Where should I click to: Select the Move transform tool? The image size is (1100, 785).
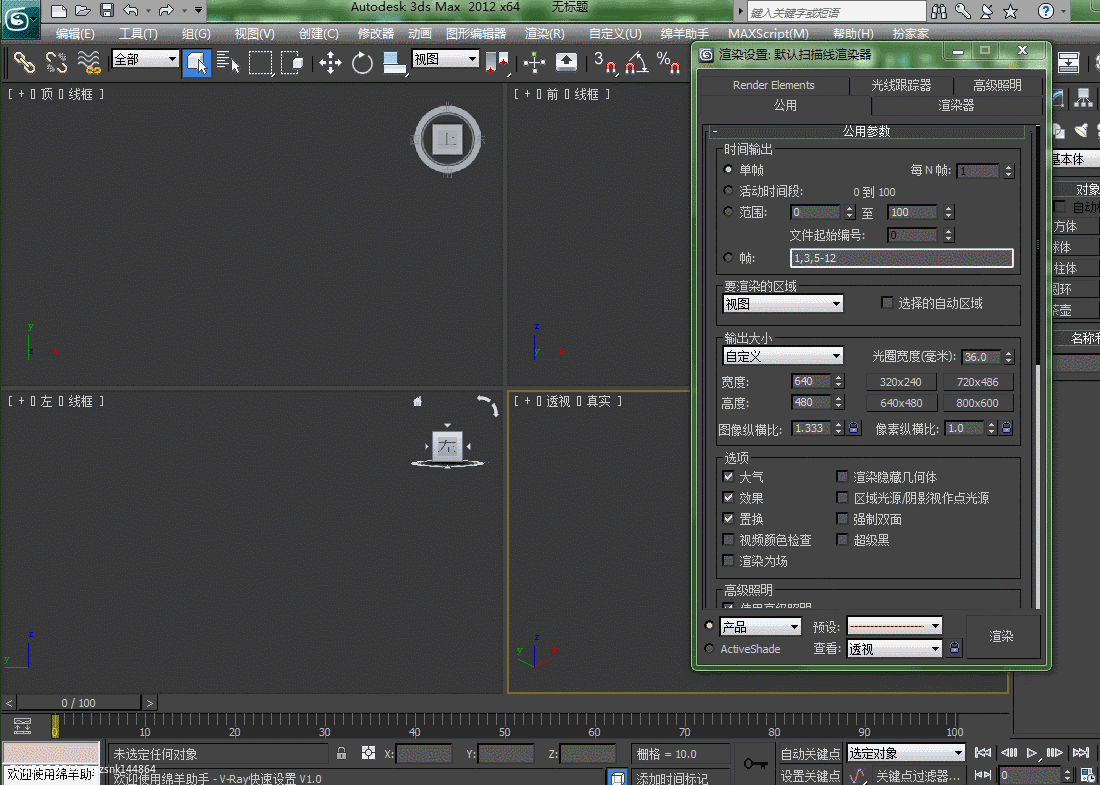330,62
